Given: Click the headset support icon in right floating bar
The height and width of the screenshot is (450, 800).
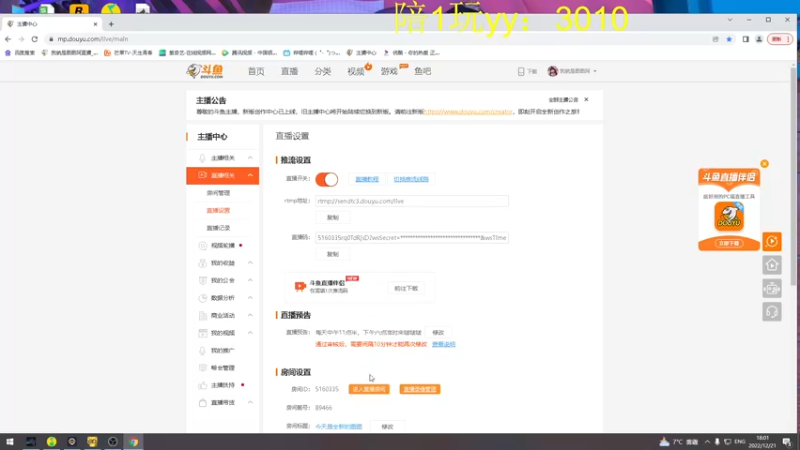Looking at the screenshot, I should 772,311.
